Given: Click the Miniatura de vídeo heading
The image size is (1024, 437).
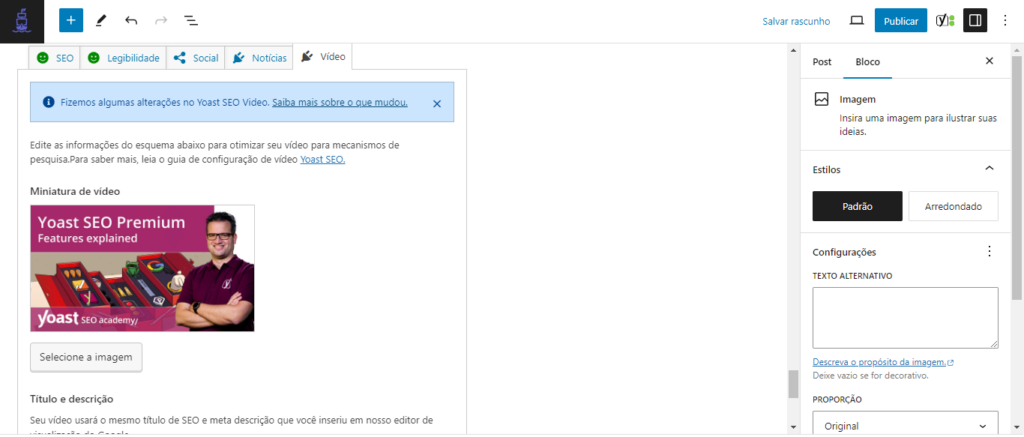Looking at the screenshot, I should point(74,191).
